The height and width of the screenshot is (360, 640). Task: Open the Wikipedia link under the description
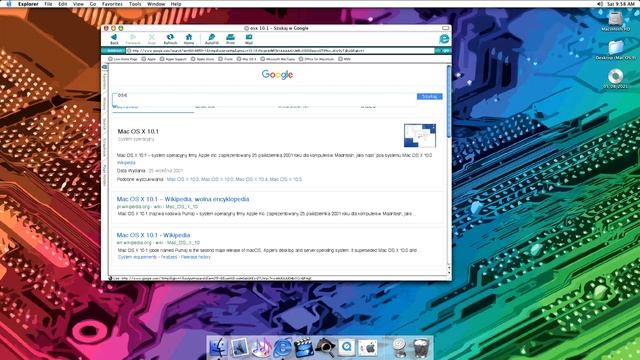point(126,162)
